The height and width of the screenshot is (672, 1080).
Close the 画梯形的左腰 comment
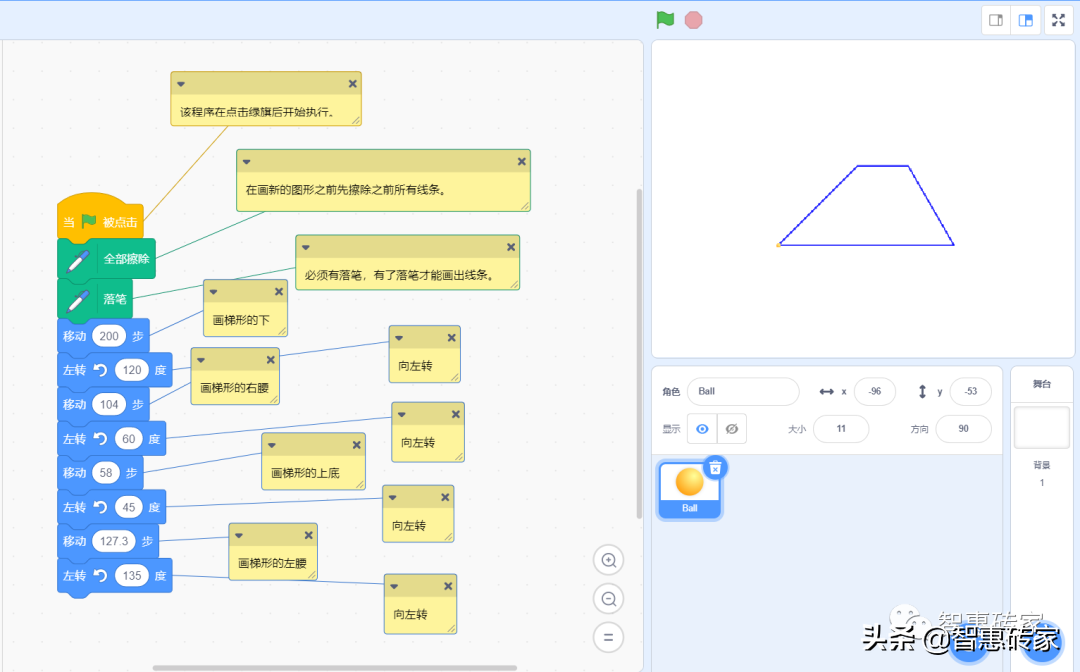tap(309, 535)
